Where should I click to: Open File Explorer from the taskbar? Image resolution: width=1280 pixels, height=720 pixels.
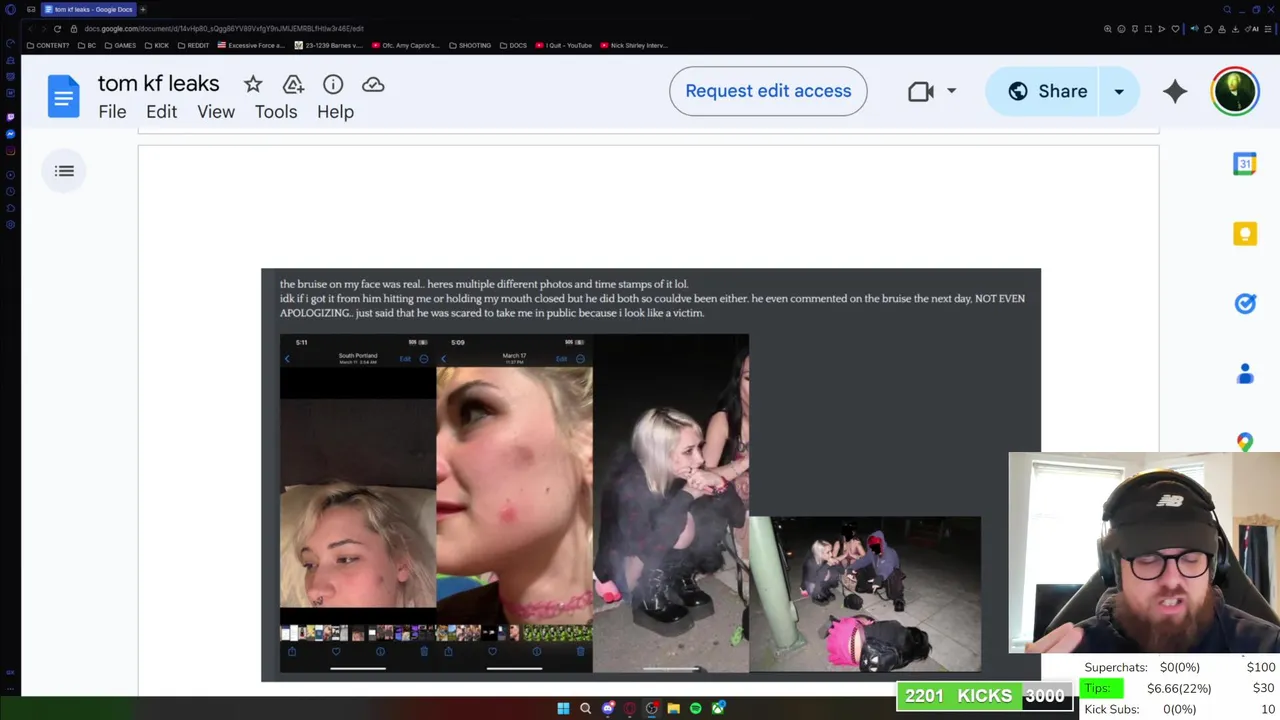click(673, 708)
